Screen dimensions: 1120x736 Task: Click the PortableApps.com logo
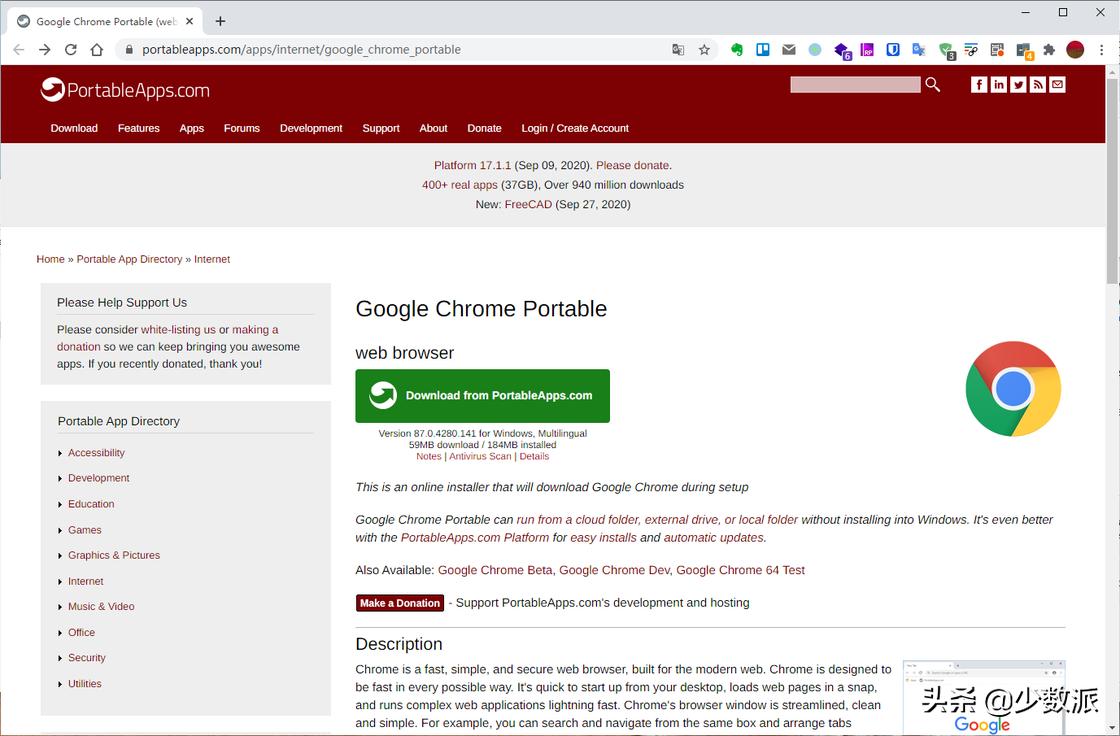125,90
